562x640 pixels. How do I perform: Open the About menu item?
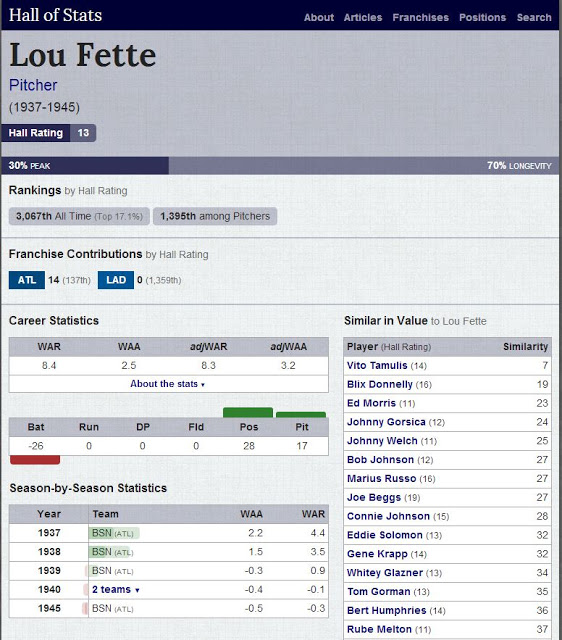[318, 18]
